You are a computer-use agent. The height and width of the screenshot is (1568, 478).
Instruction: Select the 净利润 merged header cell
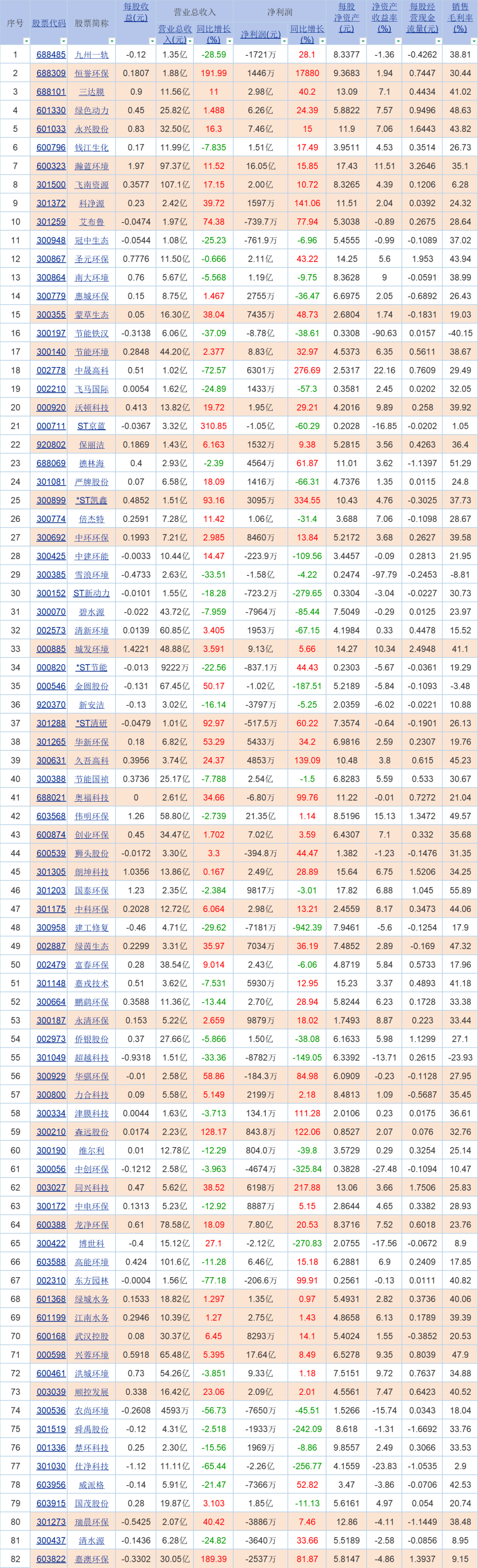click(279, 12)
